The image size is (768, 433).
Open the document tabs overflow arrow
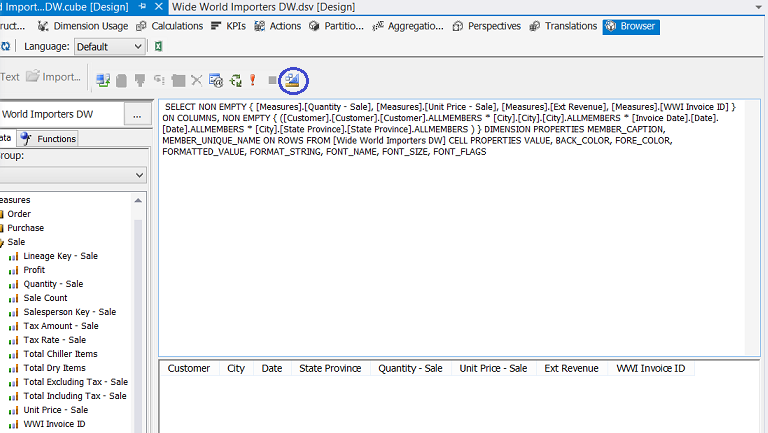759,7
